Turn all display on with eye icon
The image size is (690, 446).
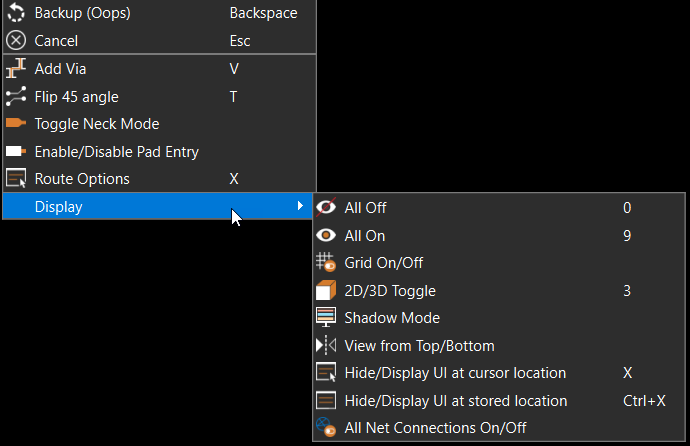[x=326, y=235]
